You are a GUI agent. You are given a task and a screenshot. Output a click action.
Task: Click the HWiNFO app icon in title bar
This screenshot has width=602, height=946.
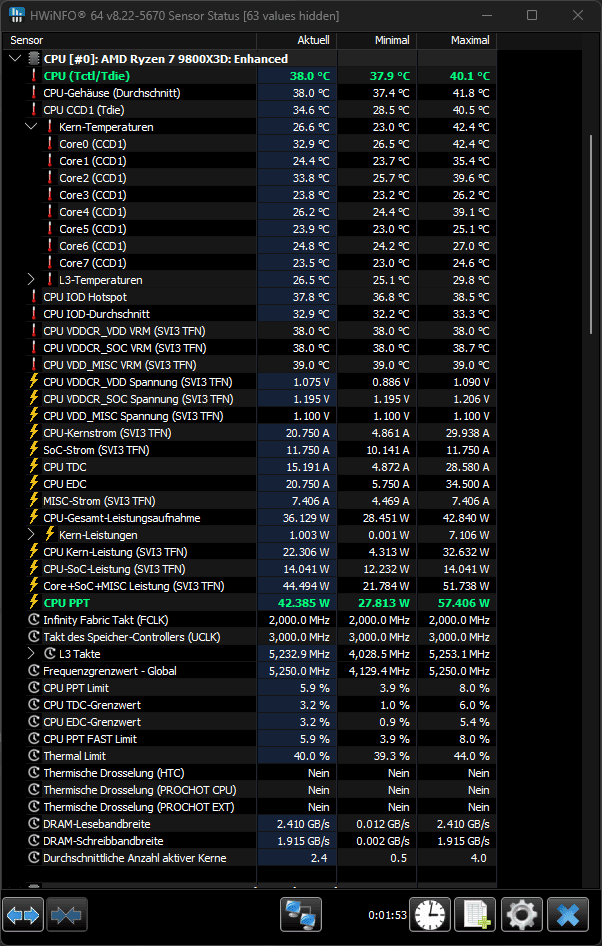point(17,15)
